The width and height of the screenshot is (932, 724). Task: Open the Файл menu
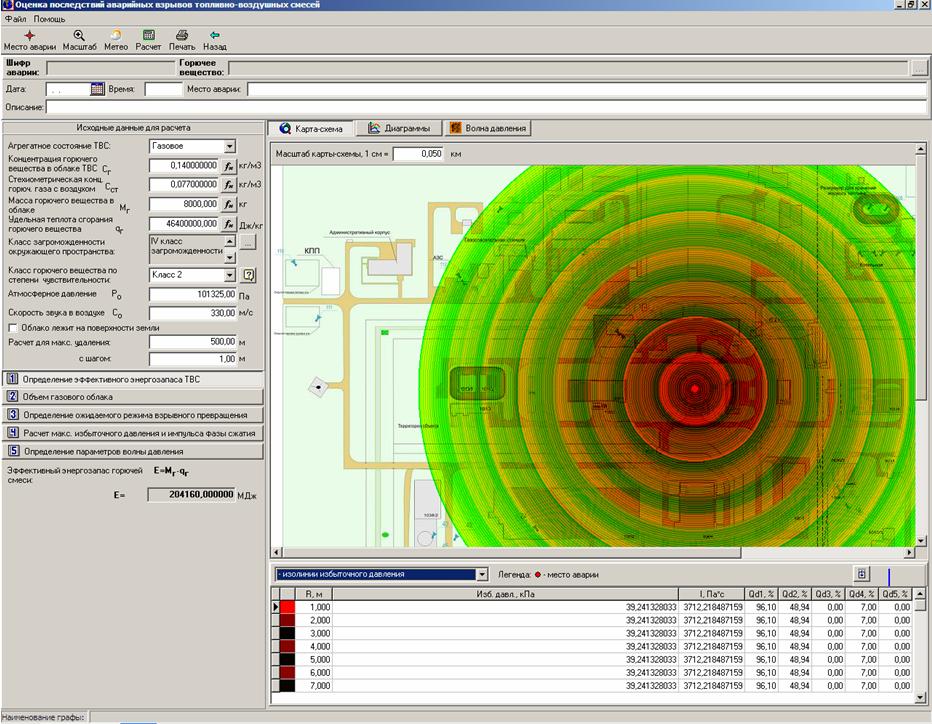click(x=15, y=19)
